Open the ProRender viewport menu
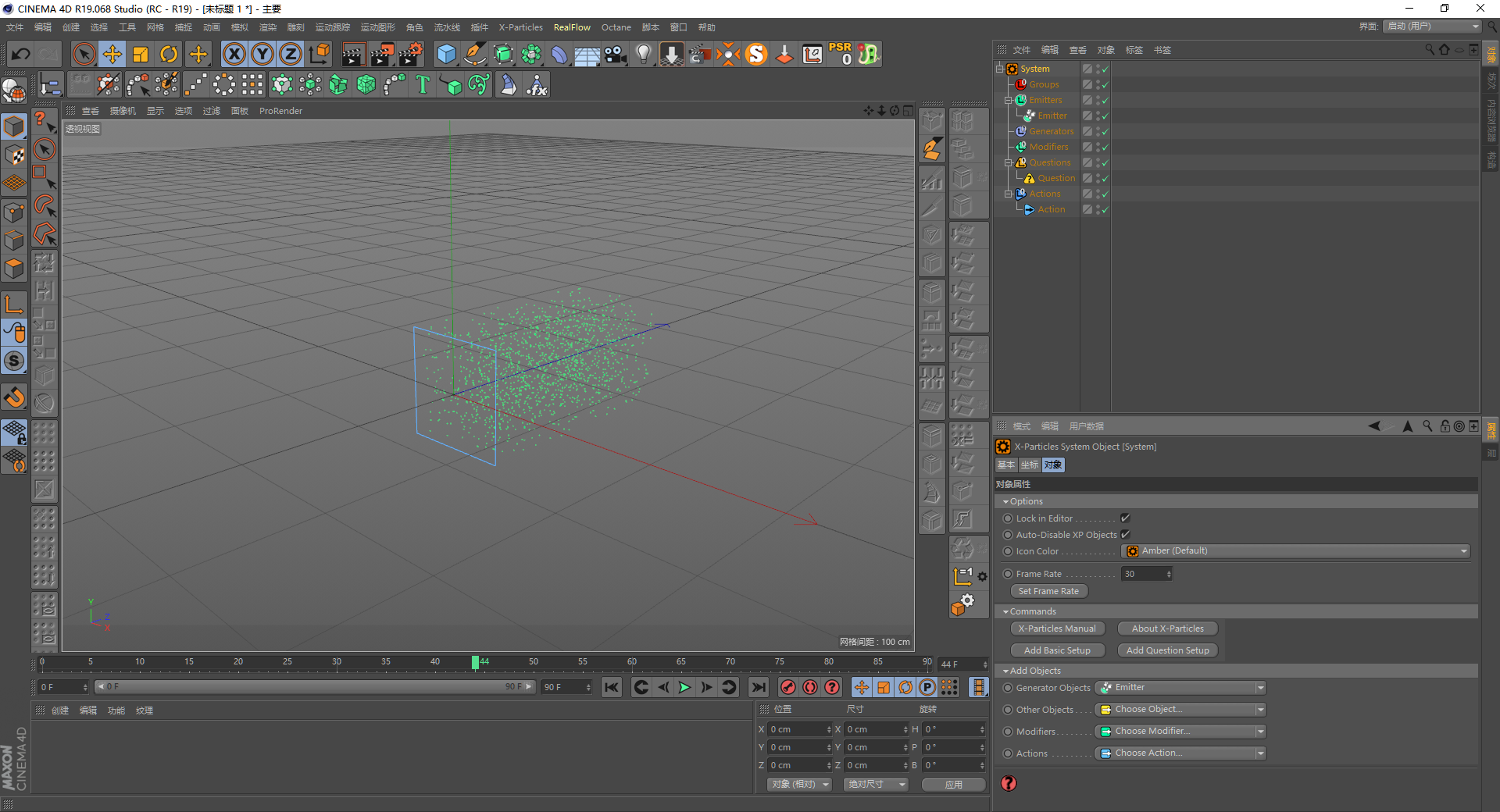The width and height of the screenshot is (1500, 812). (x=280, y=111)
